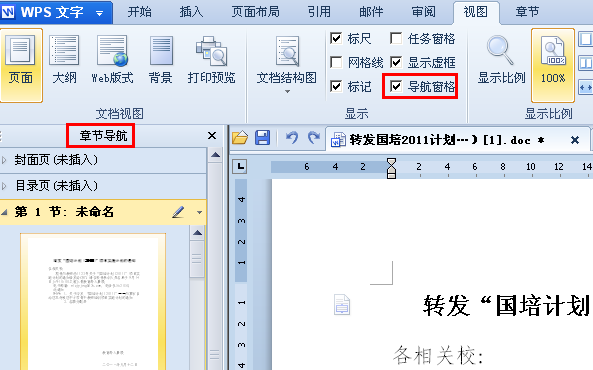Select the 视图 ribbon tab
This screenshot has width=593, height=370.
(475, 12)
